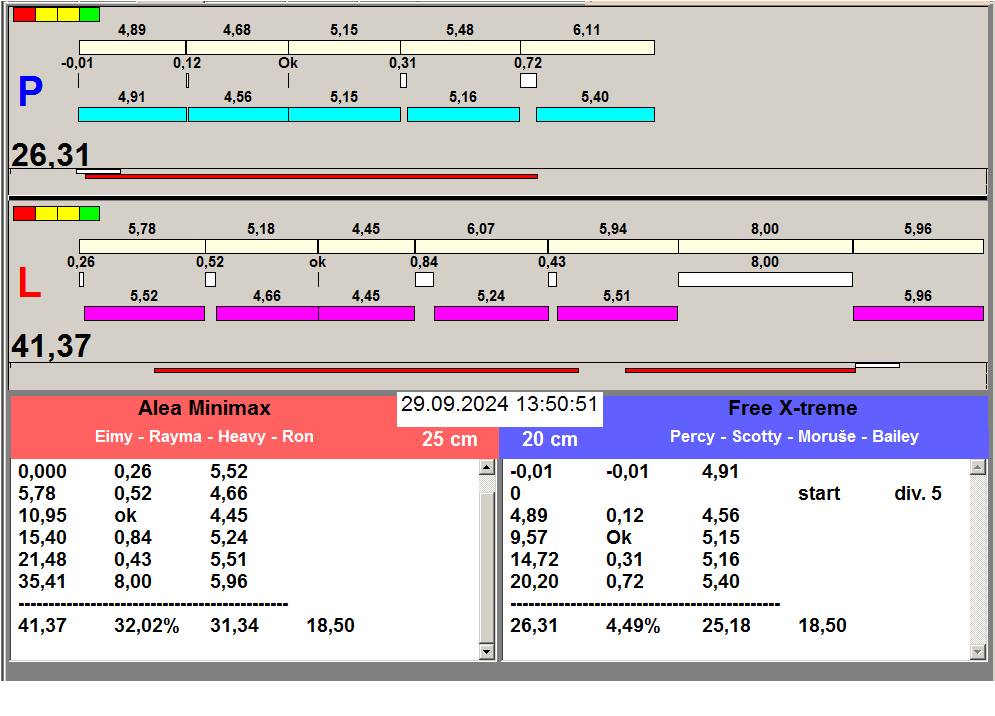Click the cream bar labeled 5,94 in lane L

(614, 246)
